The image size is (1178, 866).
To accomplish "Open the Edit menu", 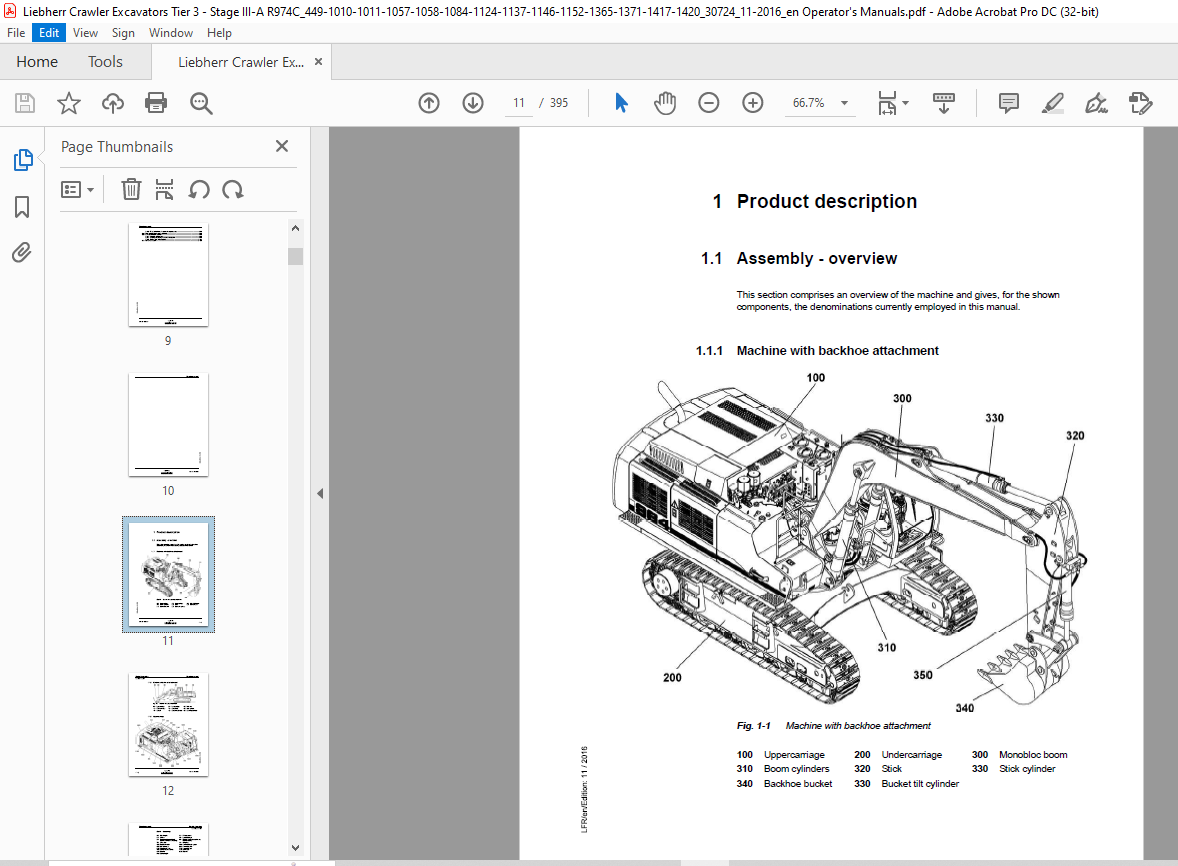I will 49,33.
